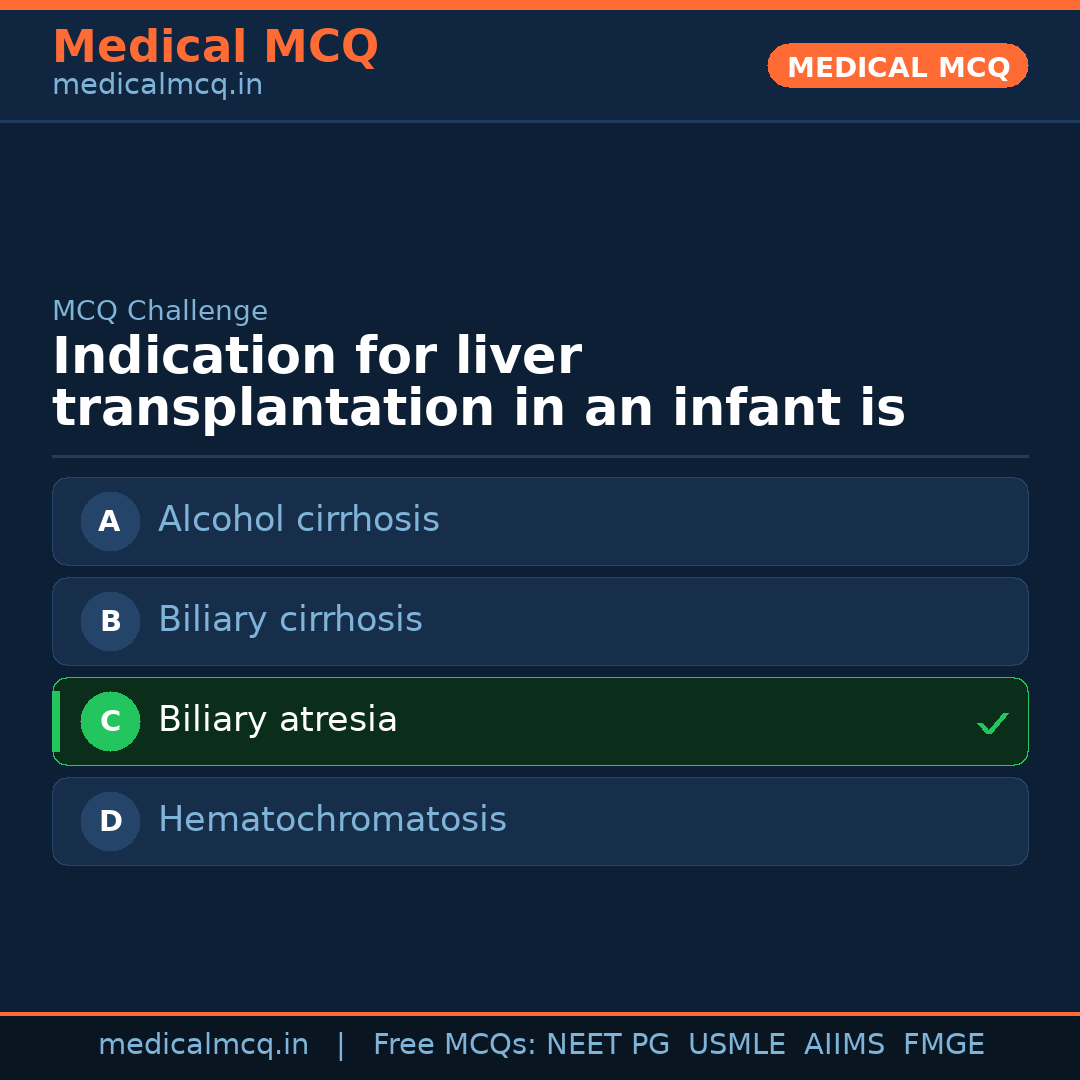Click the Medical MCQ orange title
Screen dimensions: 1080x1080
point(215,47)
